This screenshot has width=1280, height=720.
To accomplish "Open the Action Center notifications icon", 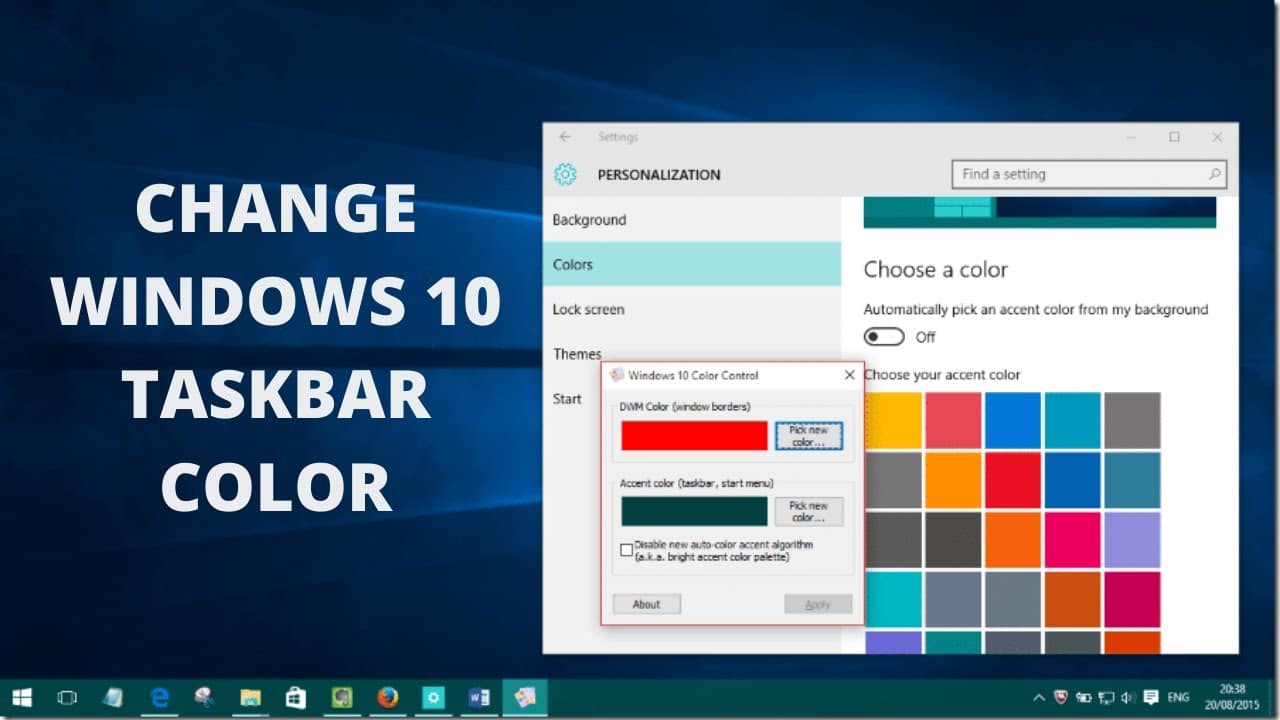I will (x=1151, y=697).
